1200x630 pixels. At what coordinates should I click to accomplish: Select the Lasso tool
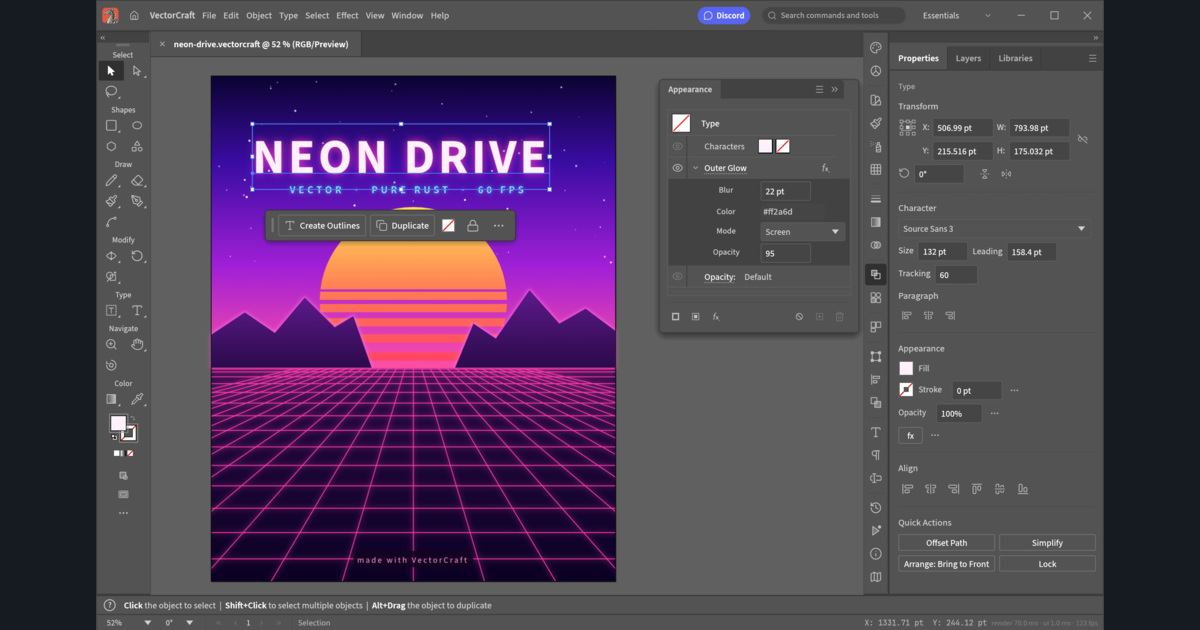click(111, 91)
